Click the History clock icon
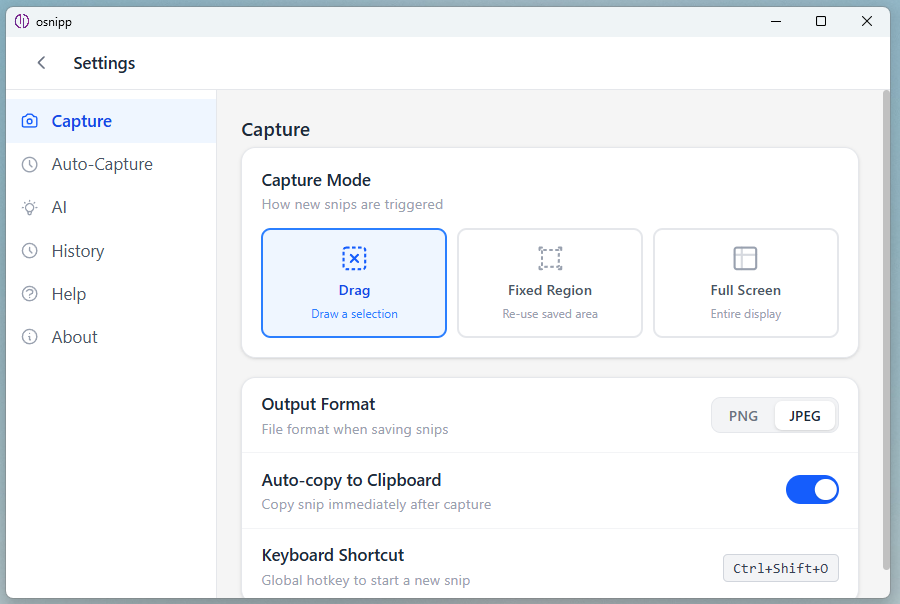Viewport: 900px width, 604px height. pos(29,250)
